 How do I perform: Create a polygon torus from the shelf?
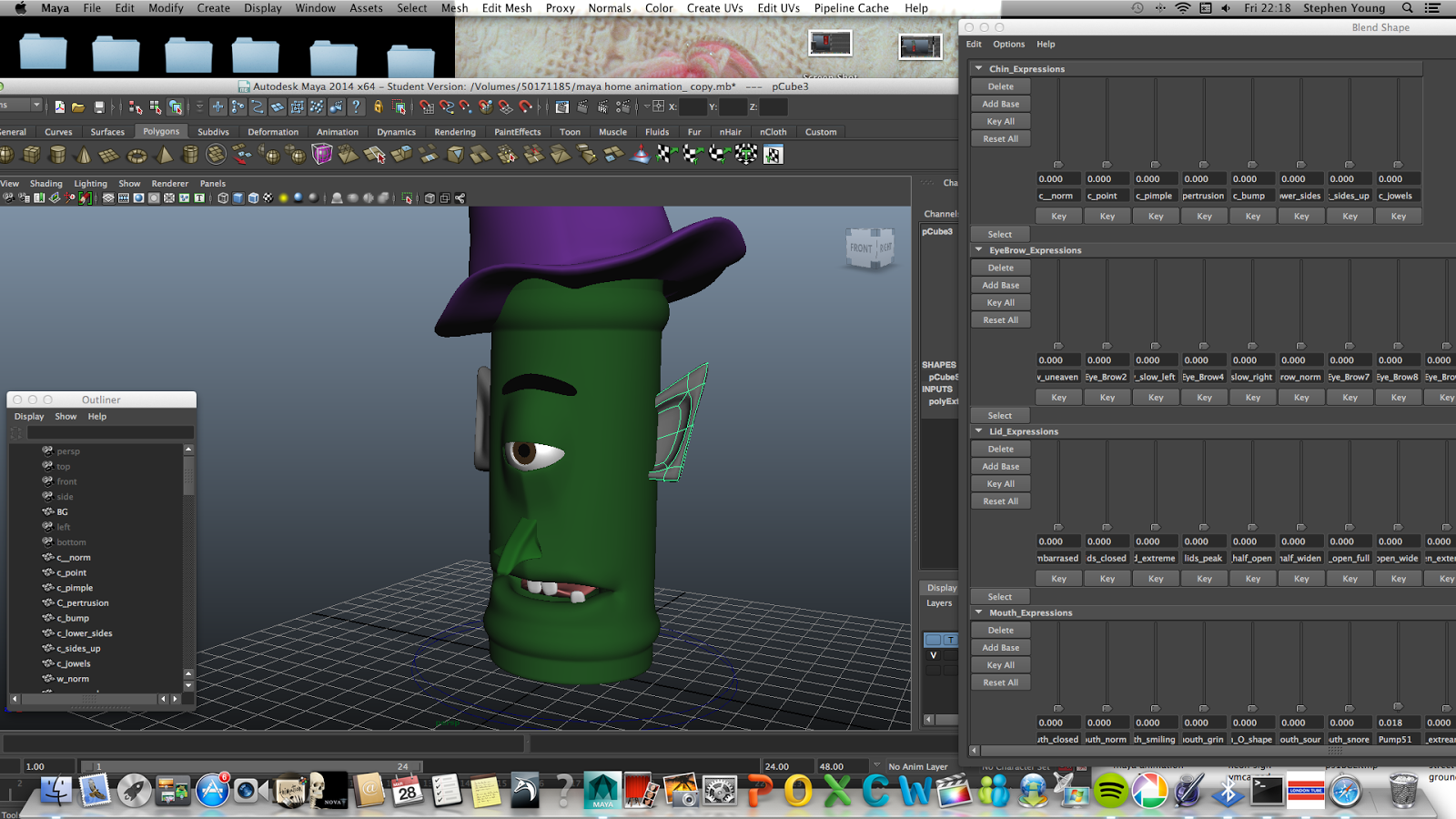coord(136,155)
